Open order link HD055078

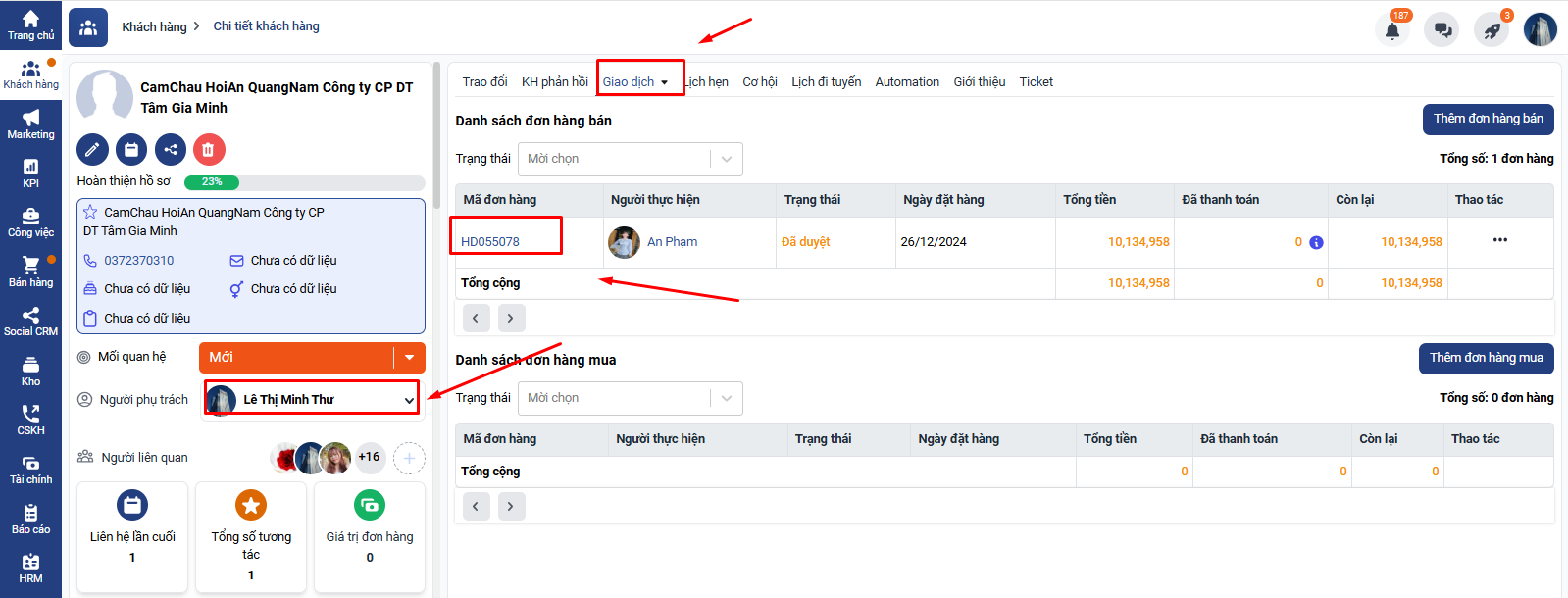(x=490, y=242)
